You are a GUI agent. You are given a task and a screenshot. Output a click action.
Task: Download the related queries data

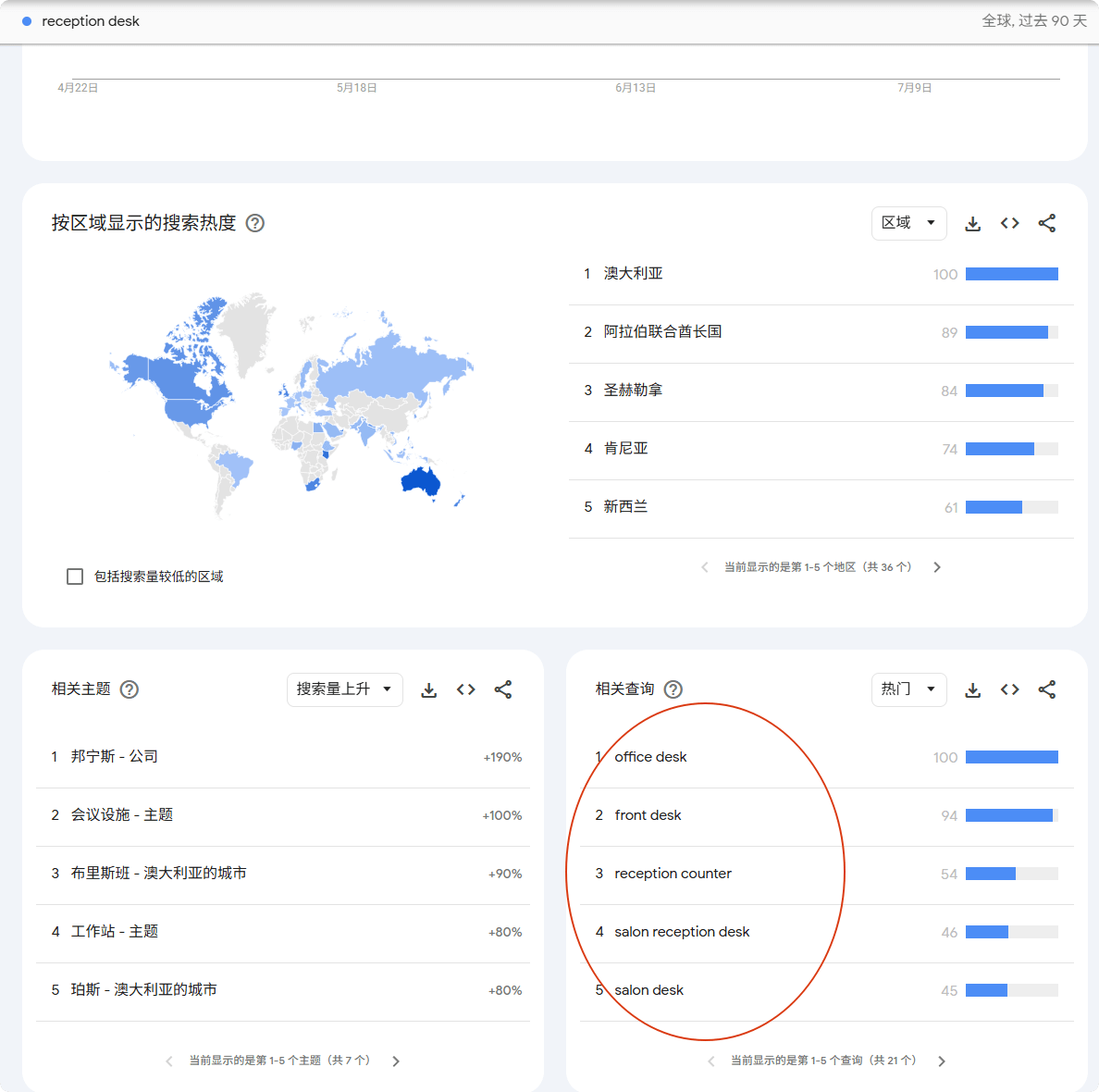[972, 689]
